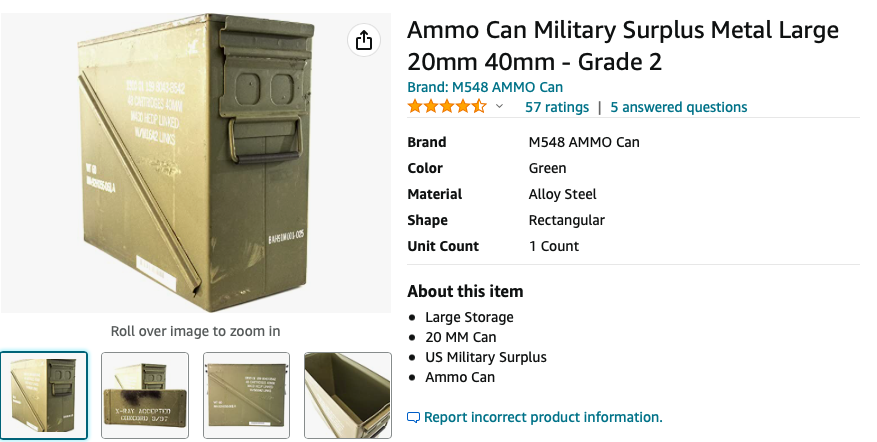Open the 57 ratings link
Viewport: 877px width, 442px height.
point(557,107)
